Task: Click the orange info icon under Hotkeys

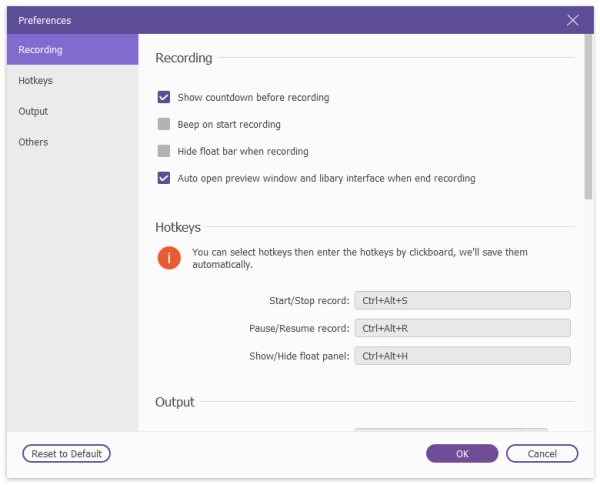Action: 169,259
